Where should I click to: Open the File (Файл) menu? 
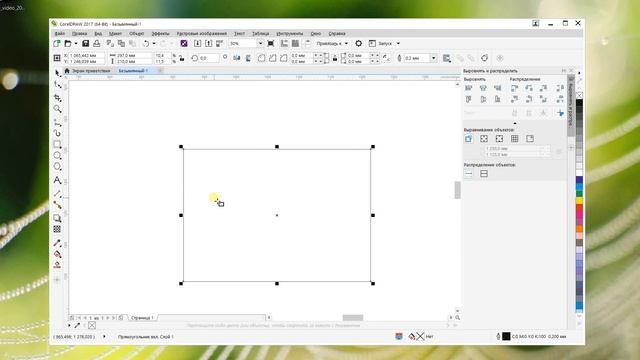pos(60,33)
